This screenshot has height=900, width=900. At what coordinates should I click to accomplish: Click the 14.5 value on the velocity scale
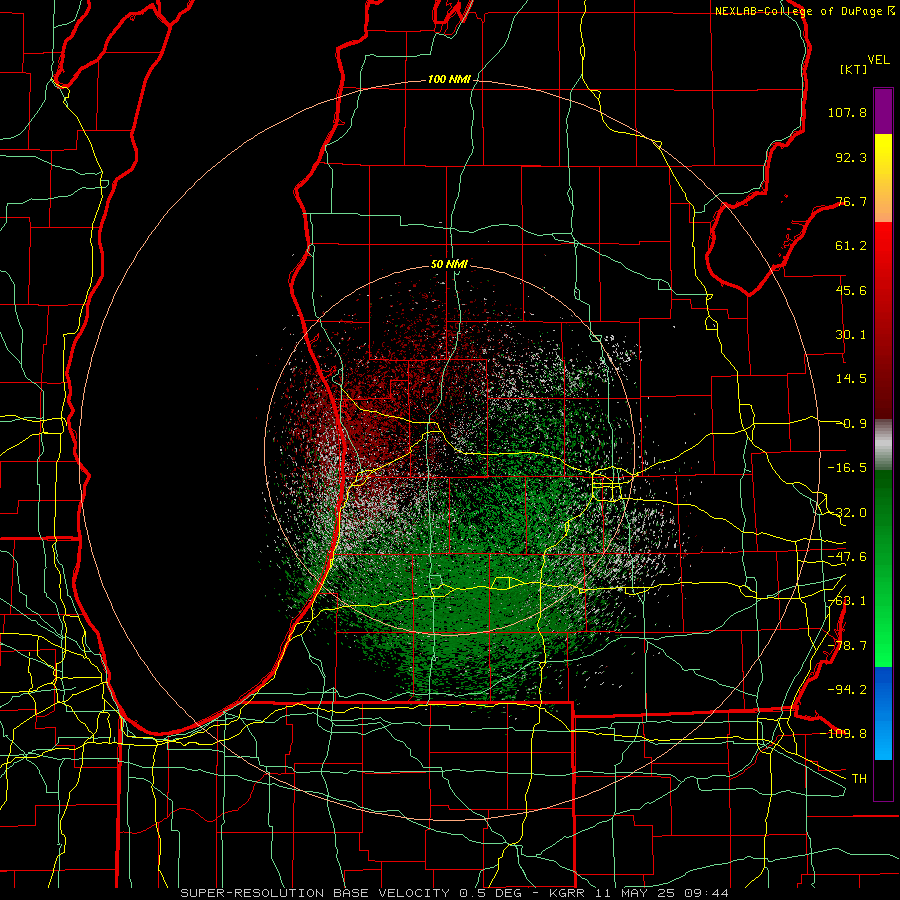pos(851,379)
